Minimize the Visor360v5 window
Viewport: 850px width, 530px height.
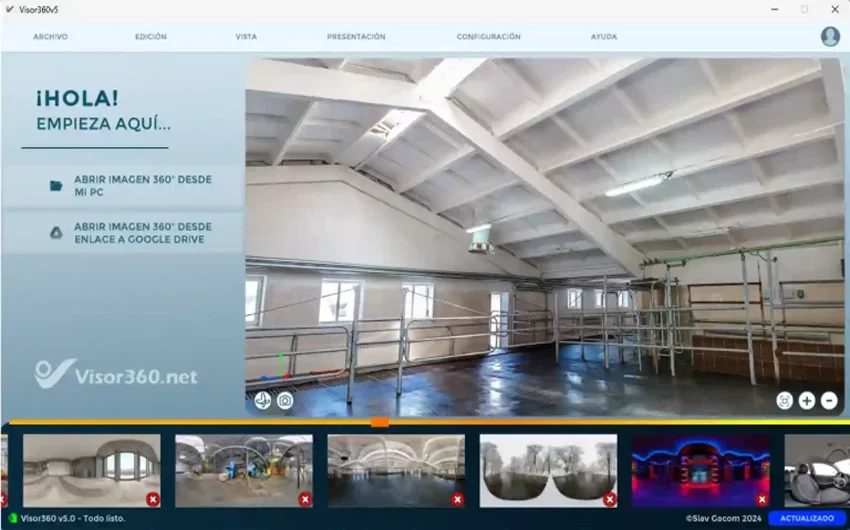(x=775, y=9)
